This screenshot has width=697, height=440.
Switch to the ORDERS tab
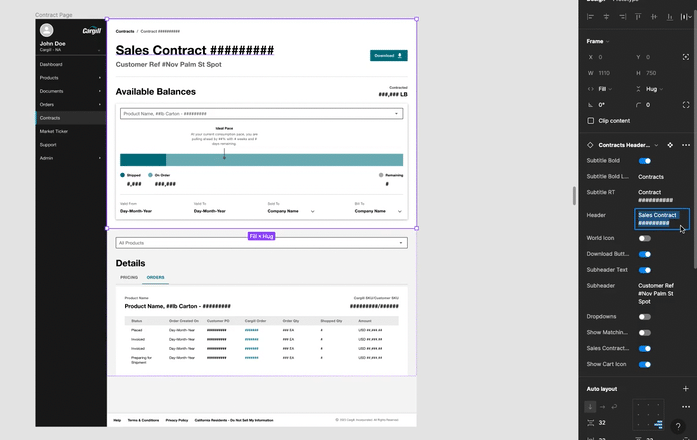click(156, 277)
